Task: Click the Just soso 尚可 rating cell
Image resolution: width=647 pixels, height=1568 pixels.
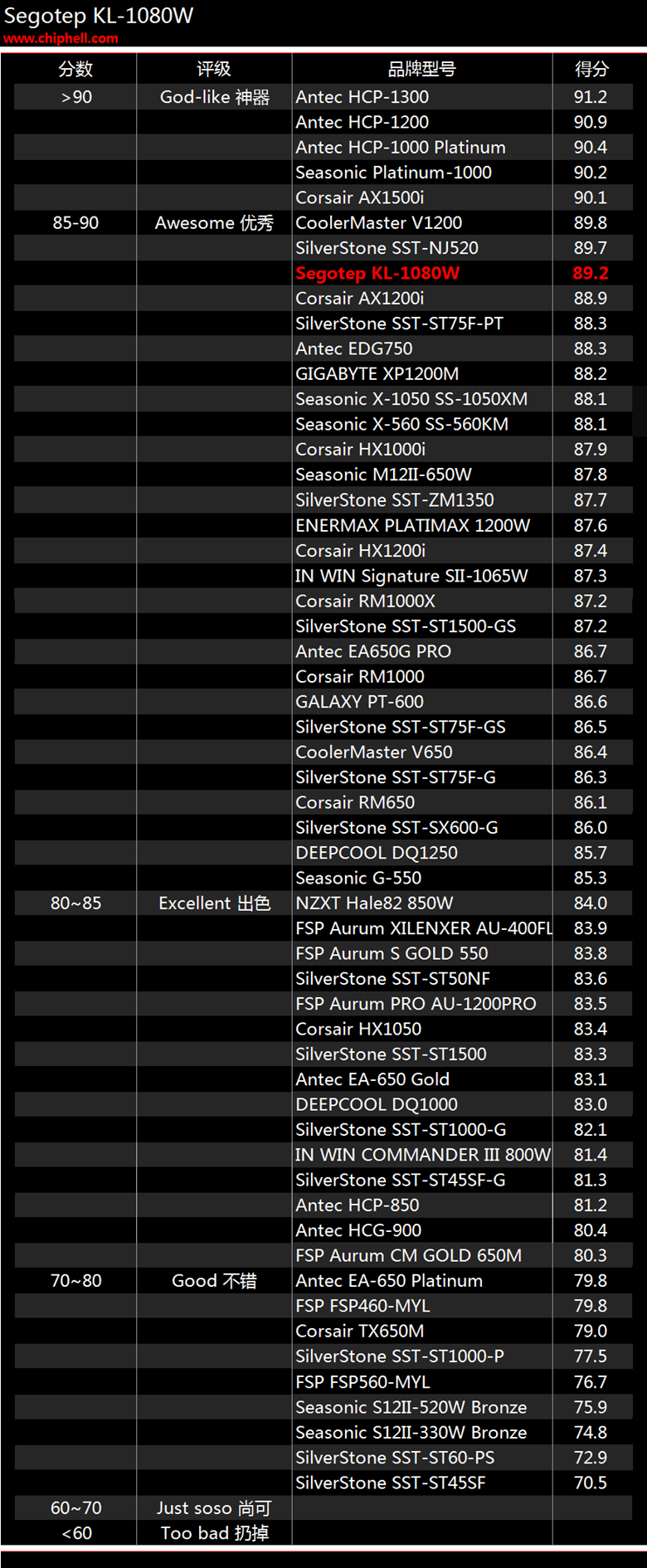Action: point(214,1508)
